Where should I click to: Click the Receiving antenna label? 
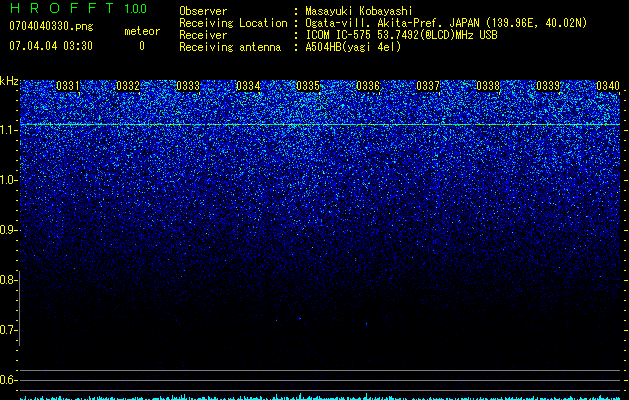point(230,47)
